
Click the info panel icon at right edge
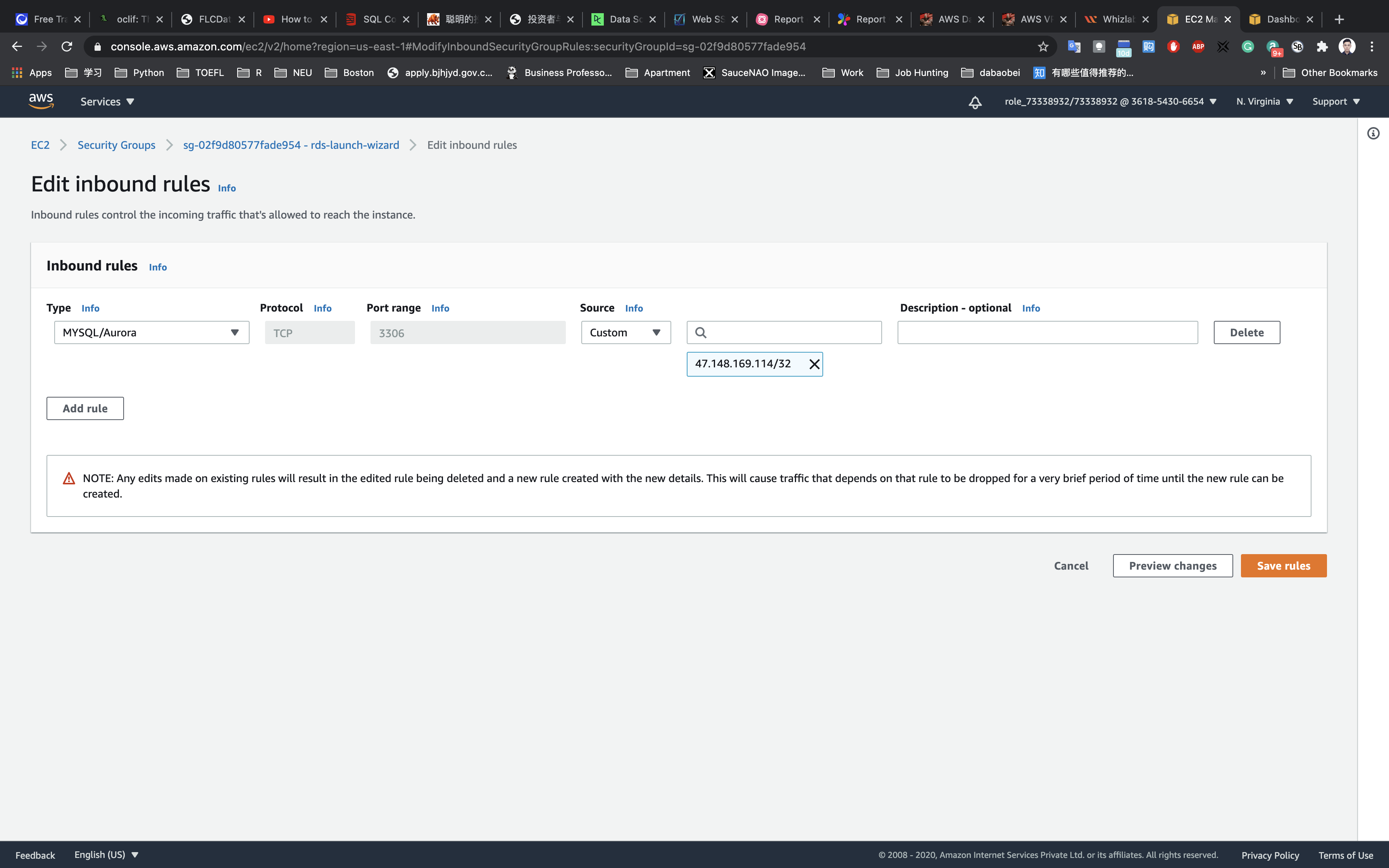1373,134
